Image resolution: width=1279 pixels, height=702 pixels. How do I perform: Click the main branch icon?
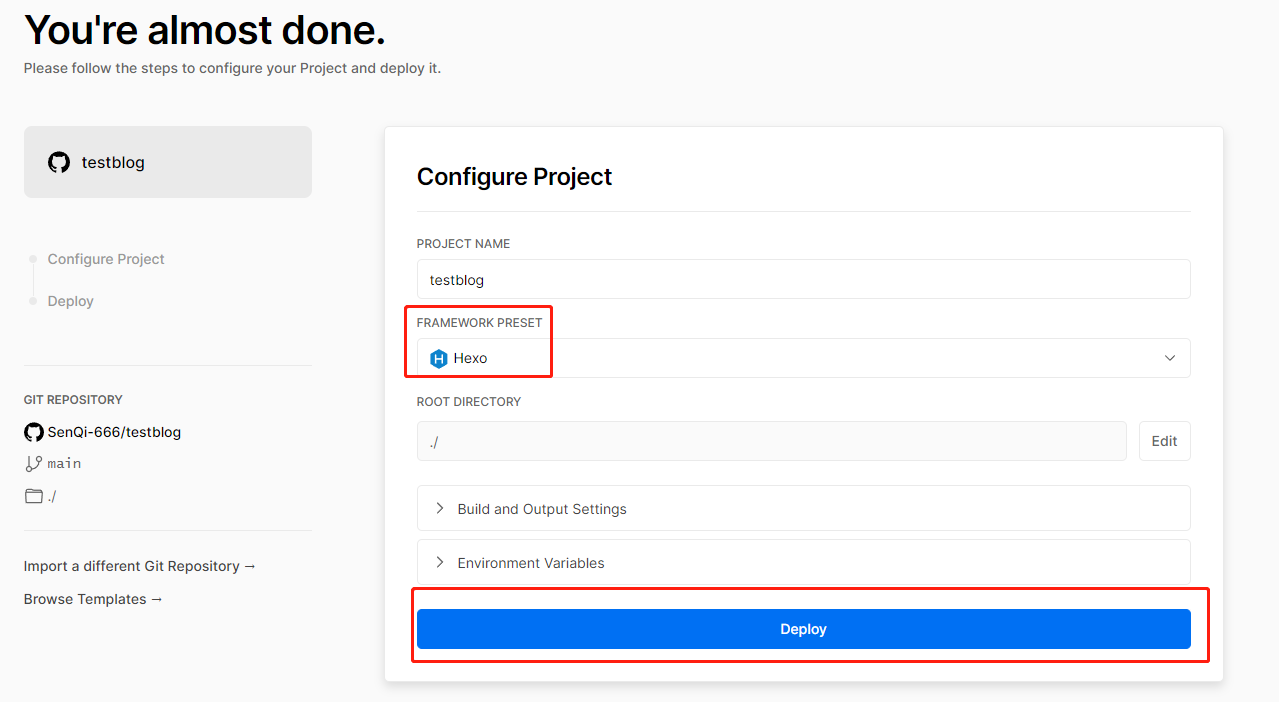(x=34, y=464)
